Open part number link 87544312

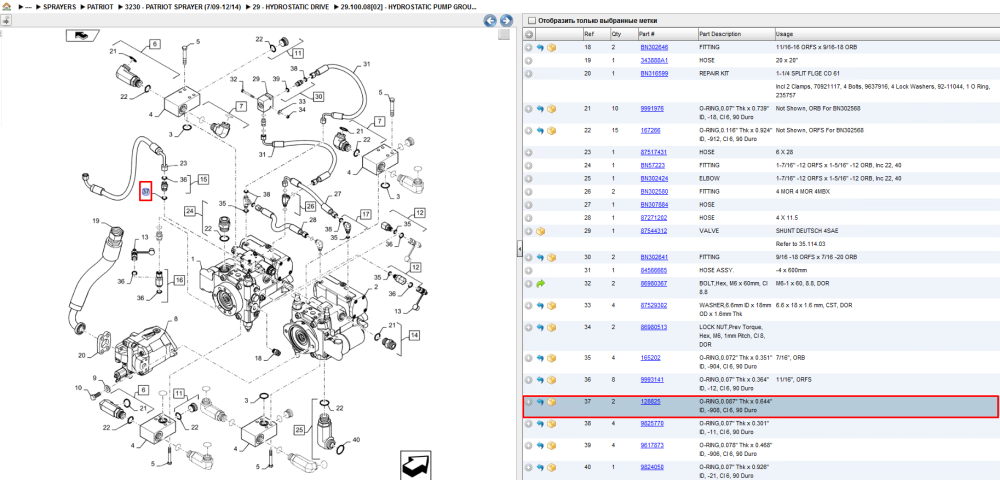(653, 231)
